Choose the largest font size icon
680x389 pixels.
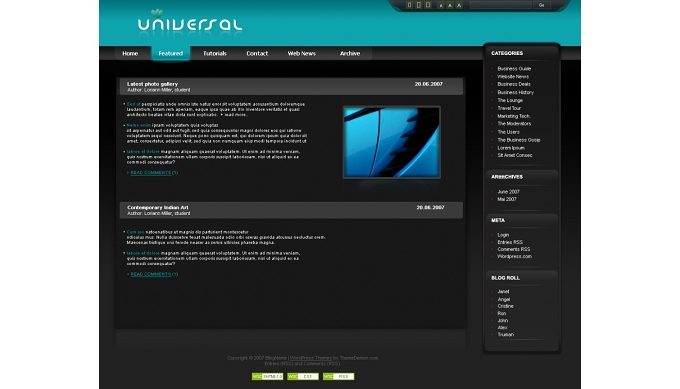(x=459, y=5)
